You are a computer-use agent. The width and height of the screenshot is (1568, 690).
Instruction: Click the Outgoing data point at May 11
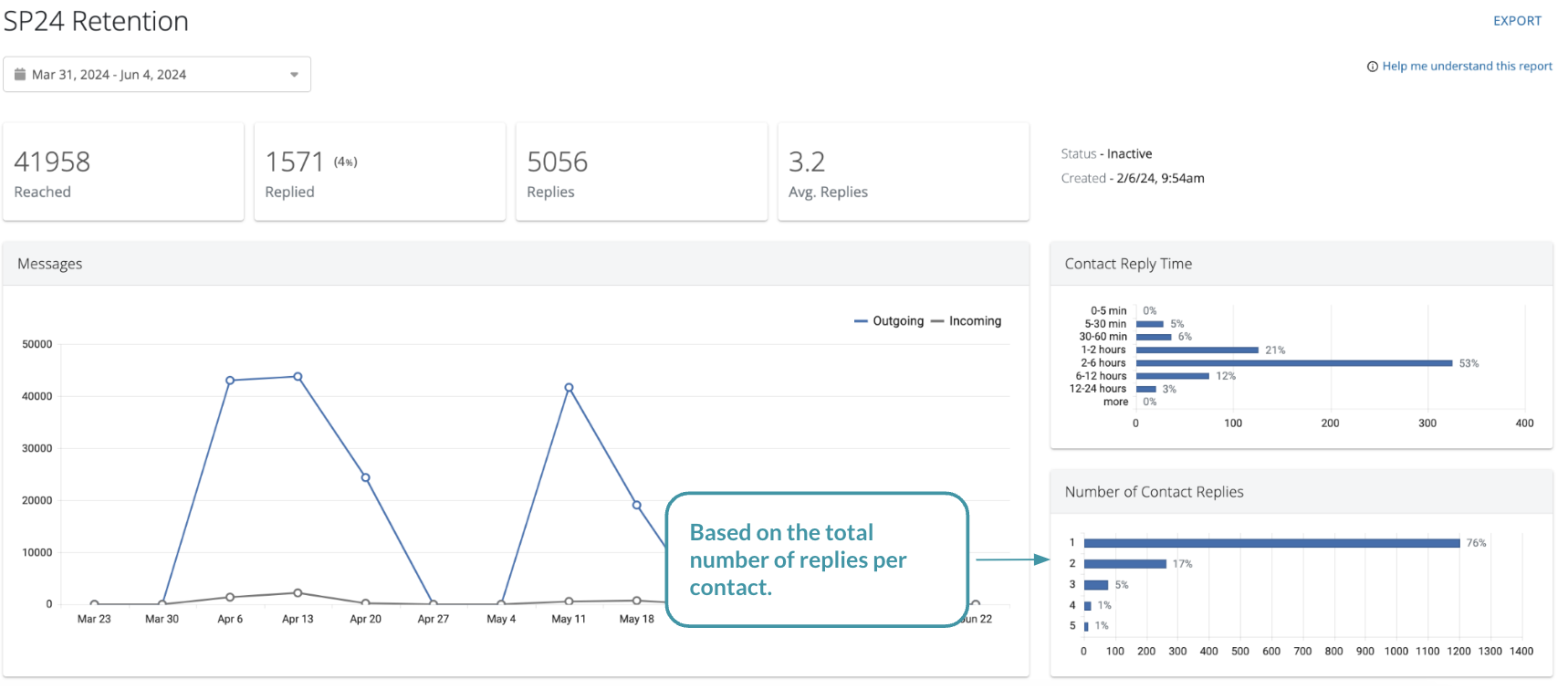[x=569, y=388]
